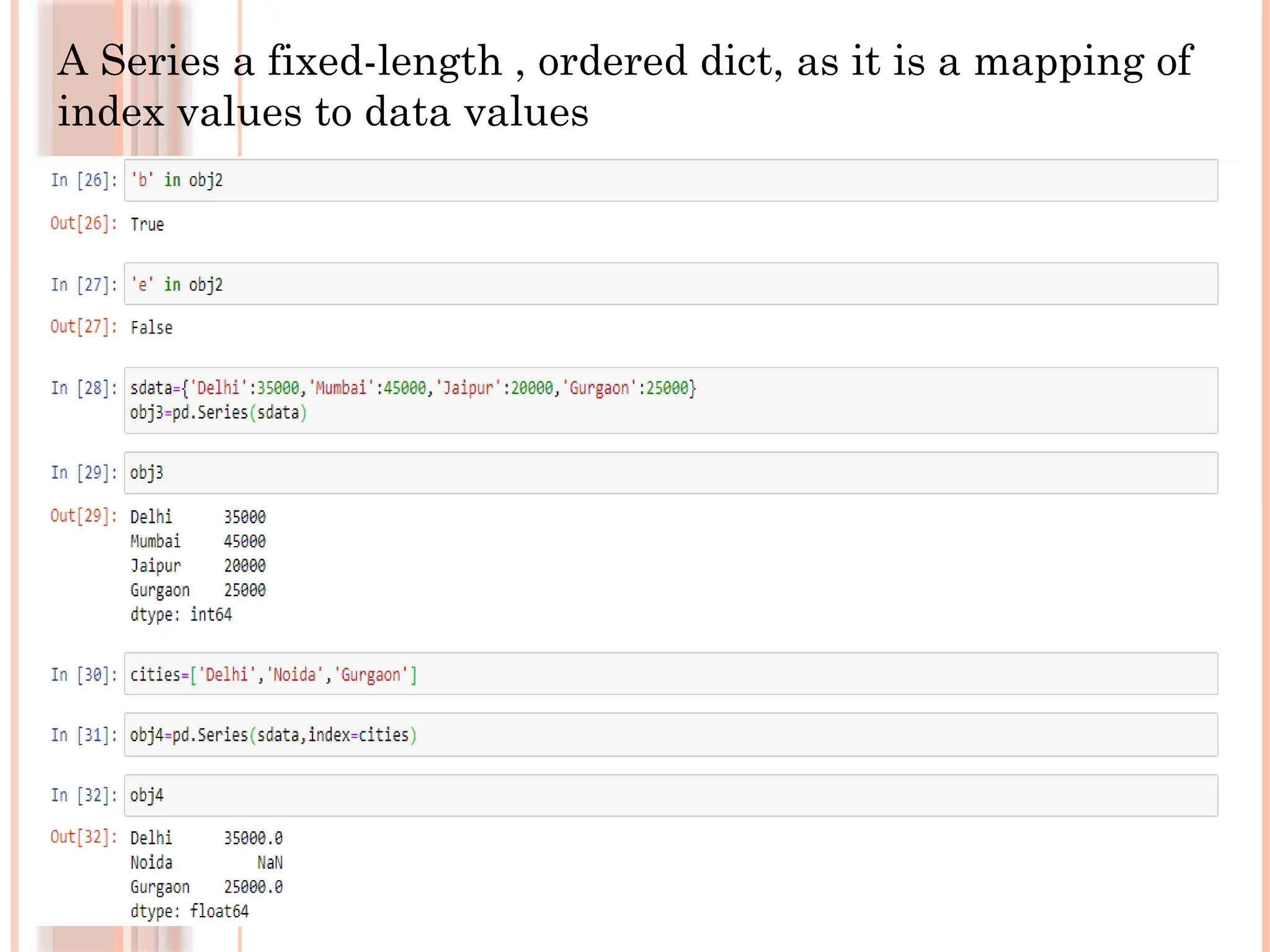
Task: Click the code cell containing 'b' in obj2
Action: [671, 180]
